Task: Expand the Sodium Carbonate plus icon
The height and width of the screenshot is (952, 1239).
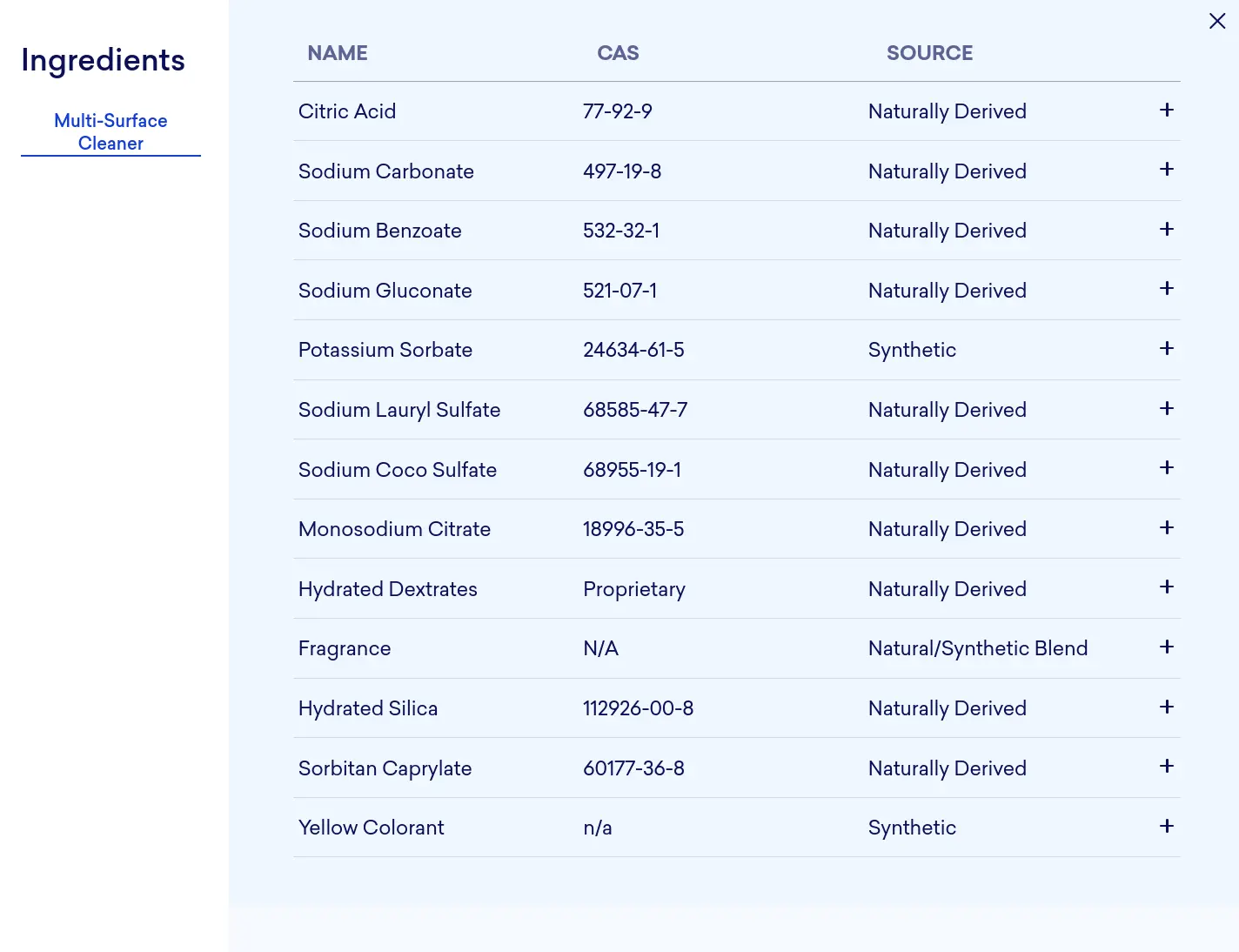Action: point(1167,170)
